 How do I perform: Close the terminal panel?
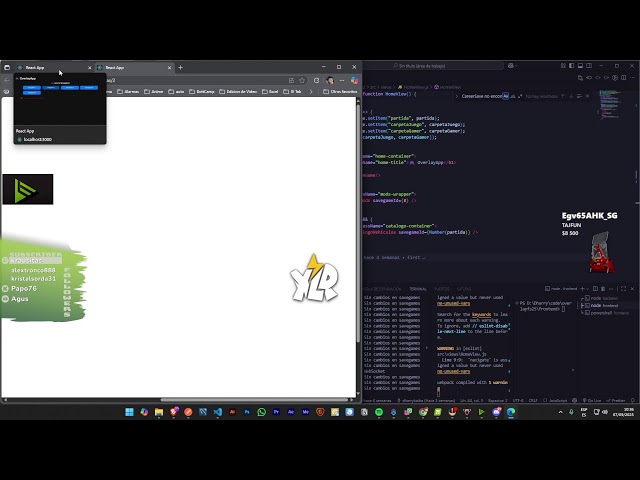(x=632, y=289)
